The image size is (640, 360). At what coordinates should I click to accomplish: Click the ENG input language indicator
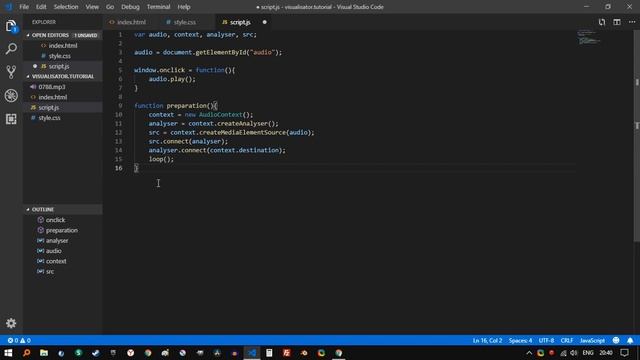588,353
